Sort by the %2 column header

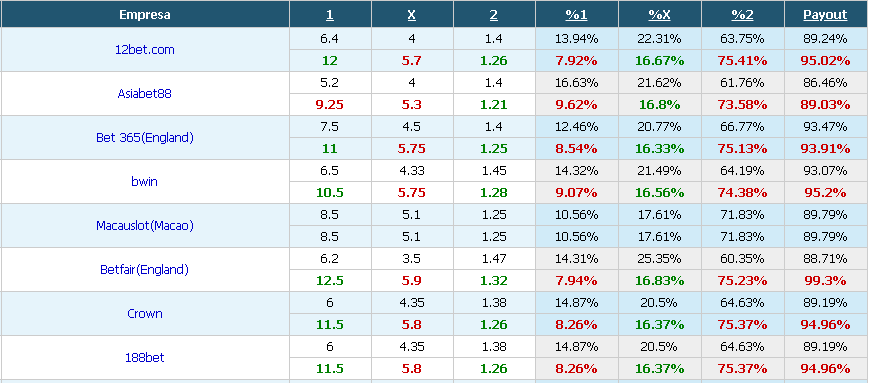pos(742,15)
